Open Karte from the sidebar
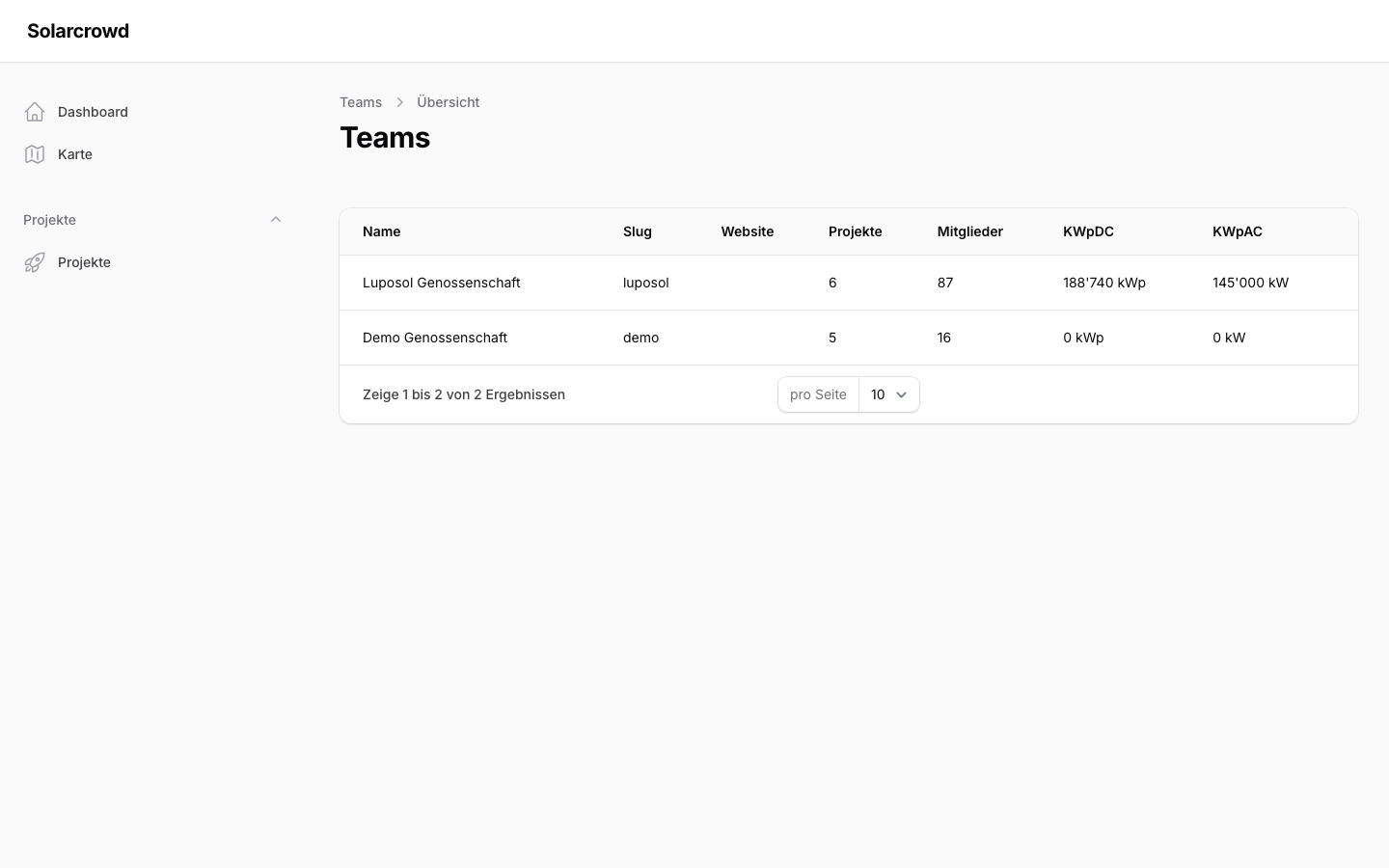The image size is (1389, 868). (x=75, y=154)
